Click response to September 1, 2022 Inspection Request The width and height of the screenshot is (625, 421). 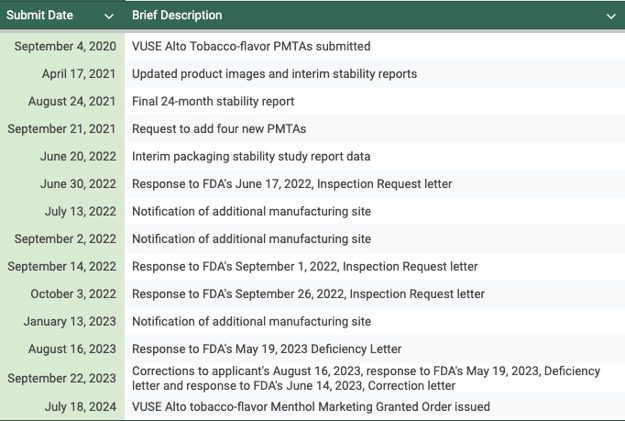pos(305,266)
